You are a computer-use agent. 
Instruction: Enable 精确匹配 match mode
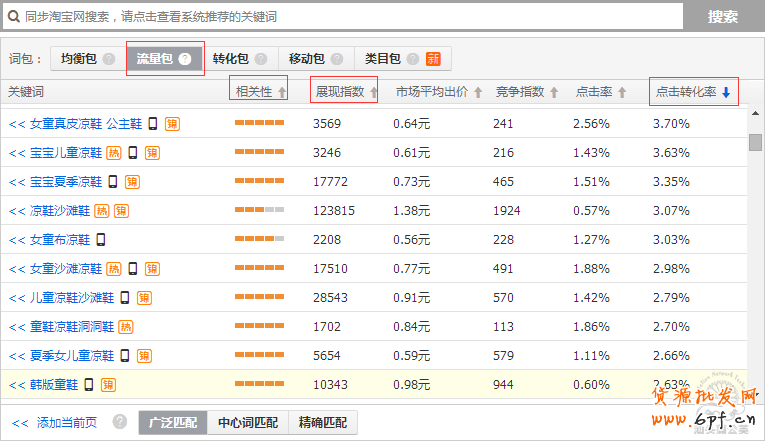[x=323, y=422]
